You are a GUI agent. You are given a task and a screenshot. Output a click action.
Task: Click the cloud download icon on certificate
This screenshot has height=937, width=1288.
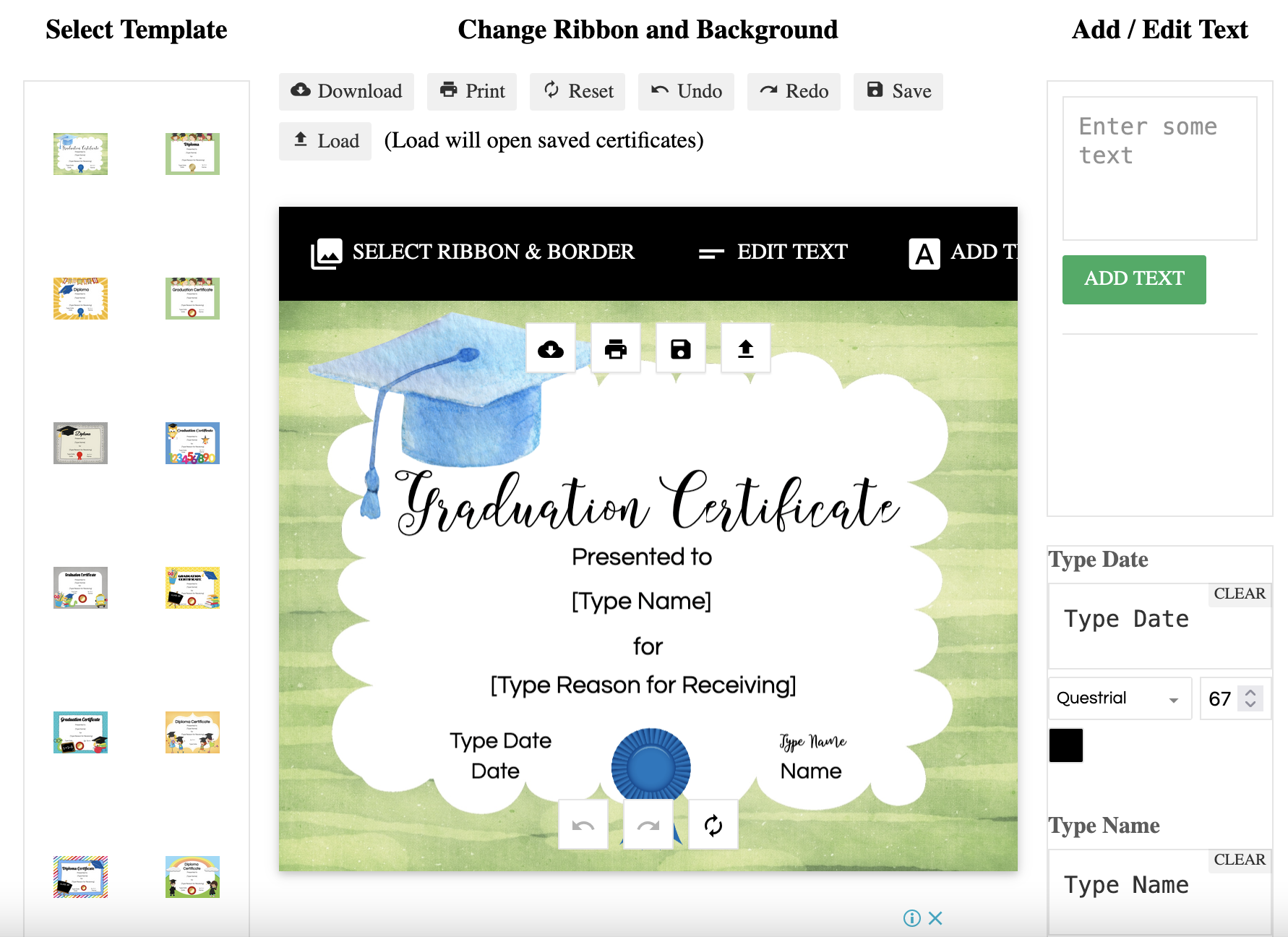551,349
